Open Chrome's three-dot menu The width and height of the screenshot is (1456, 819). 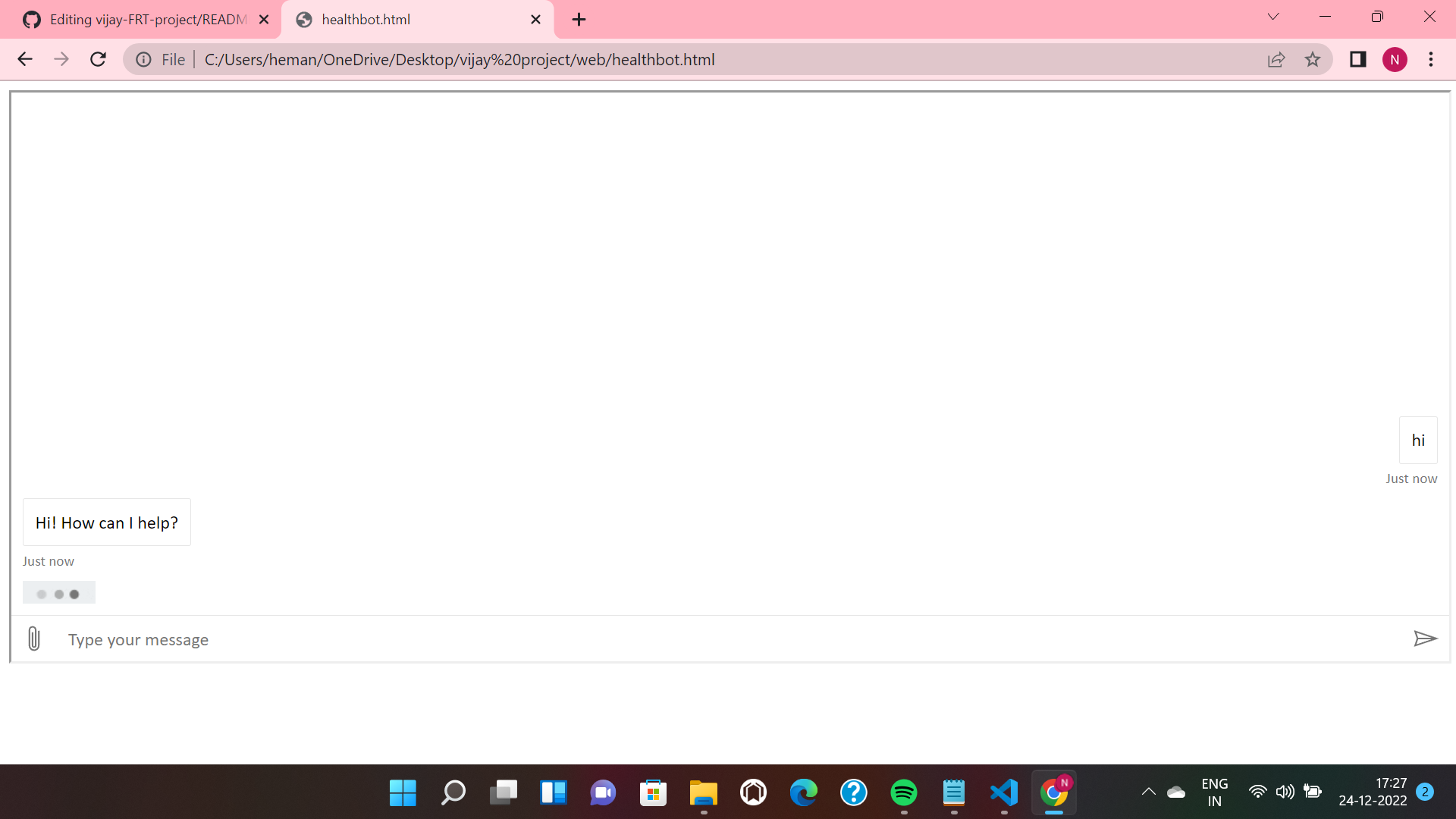tap(1431, 59)
